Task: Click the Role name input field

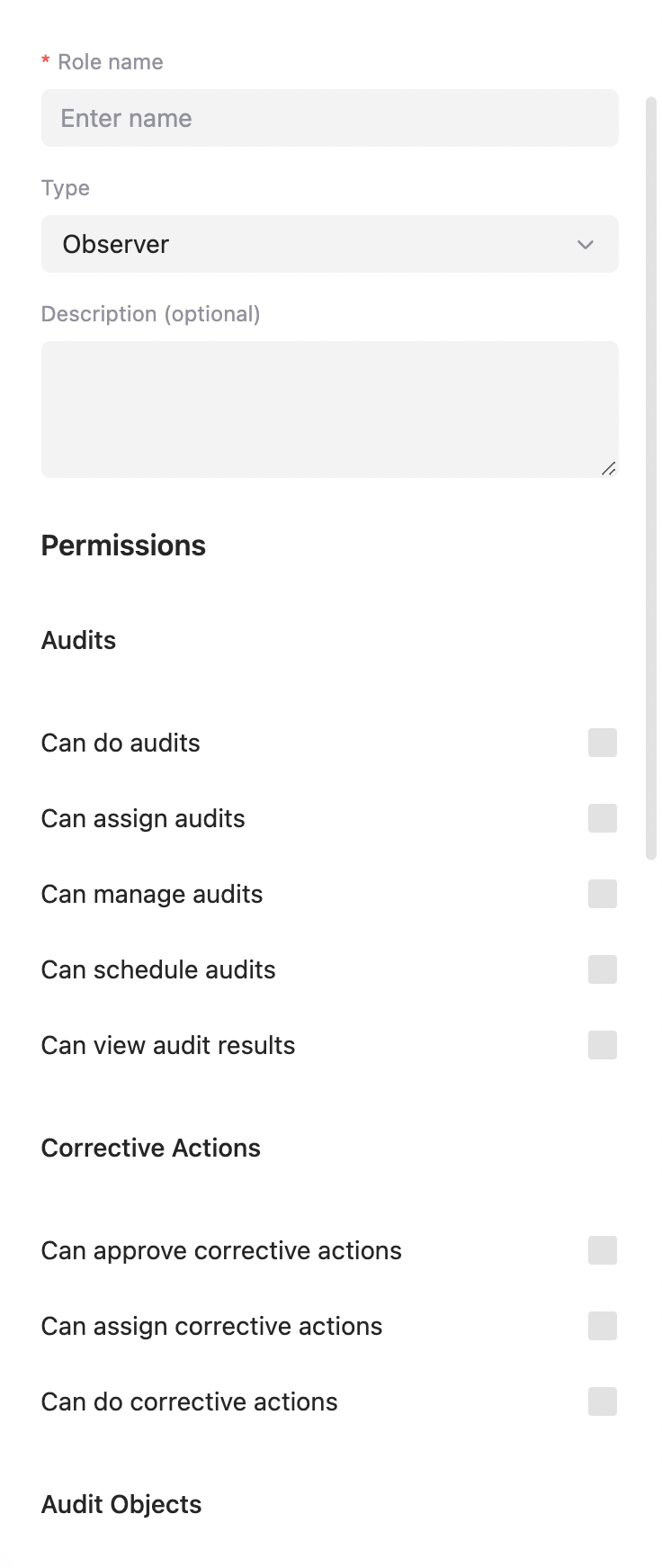Action: (330, 118)
